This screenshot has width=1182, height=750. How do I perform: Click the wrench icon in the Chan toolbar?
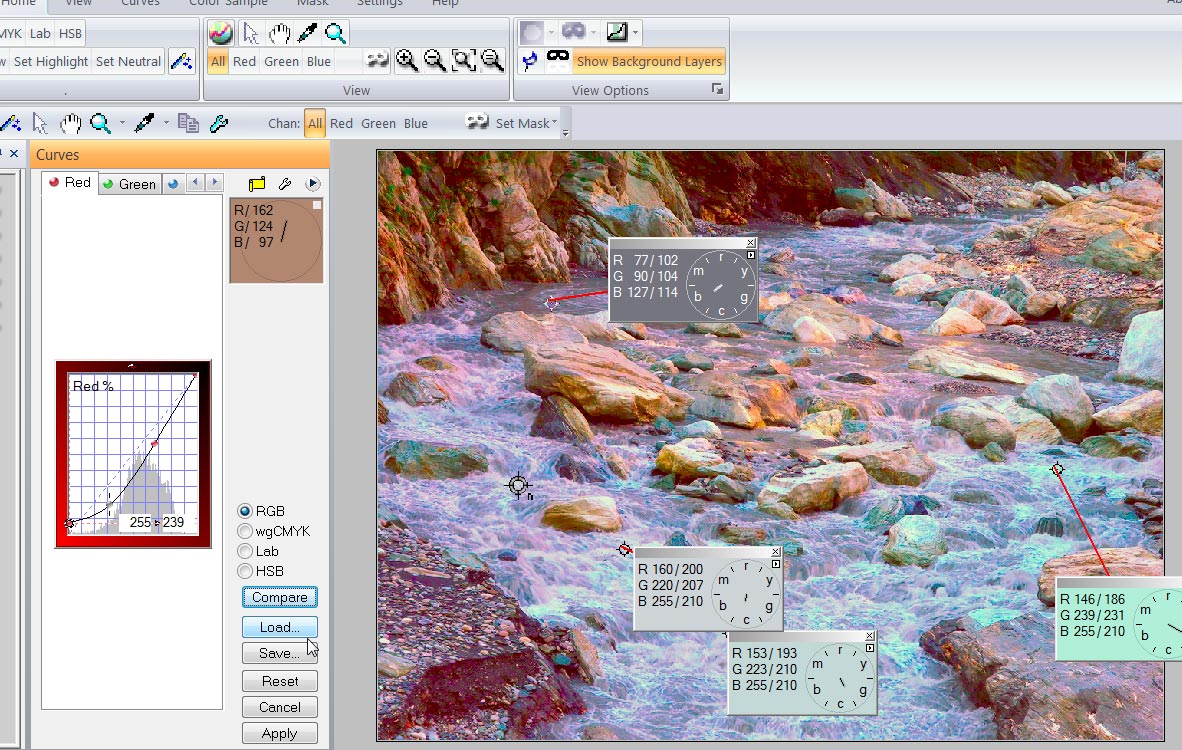(x=219, y=123)
